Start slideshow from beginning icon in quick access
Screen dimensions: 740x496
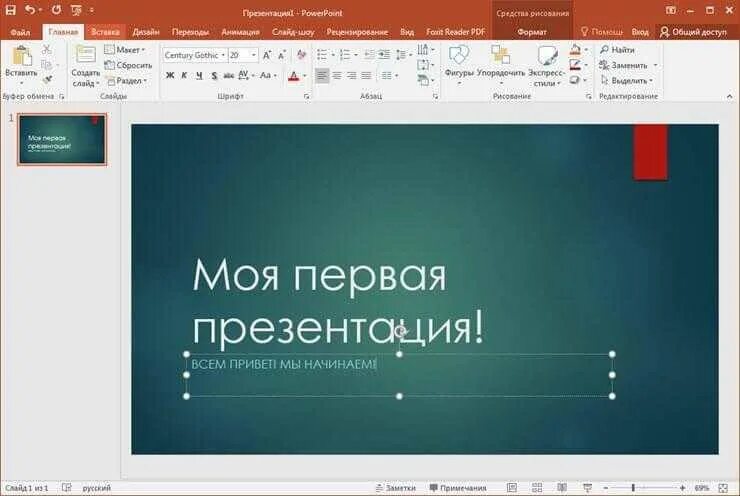tap(76, 10)
